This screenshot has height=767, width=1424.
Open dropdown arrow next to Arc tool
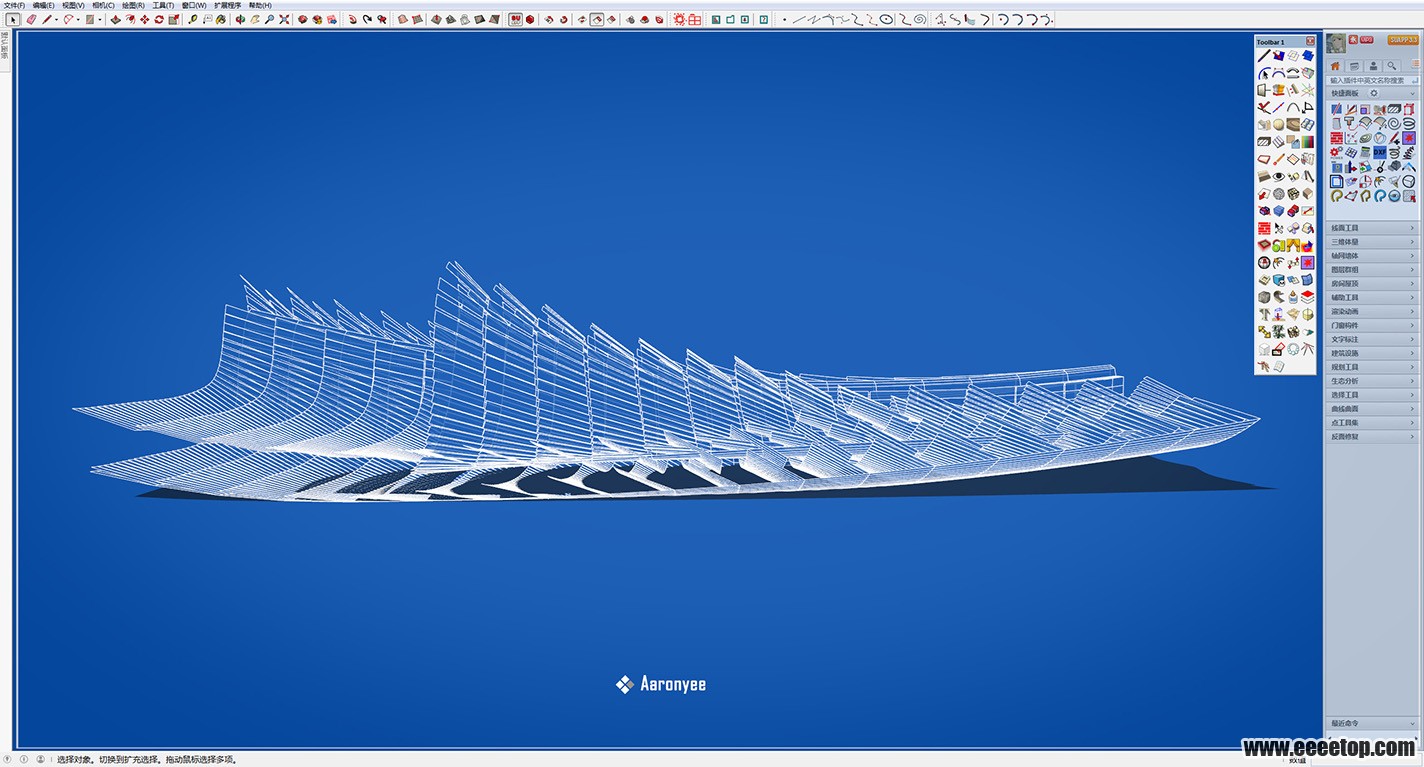tap(78, 19)
